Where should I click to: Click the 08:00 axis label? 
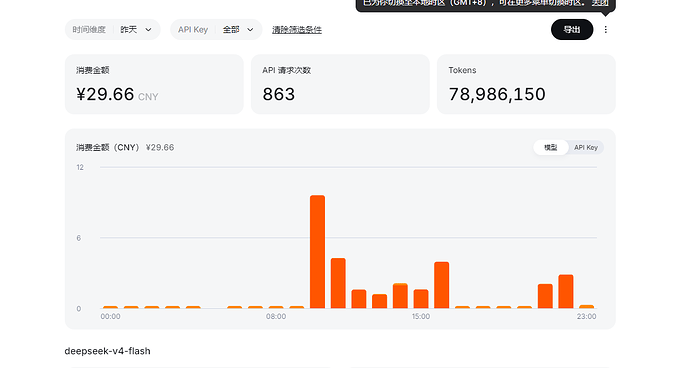276,316
